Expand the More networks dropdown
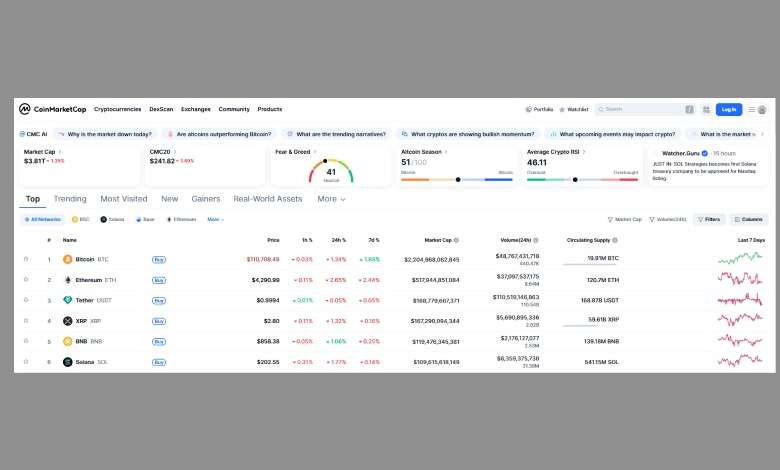This screenshot has width=780, height=470. (215, 219)
